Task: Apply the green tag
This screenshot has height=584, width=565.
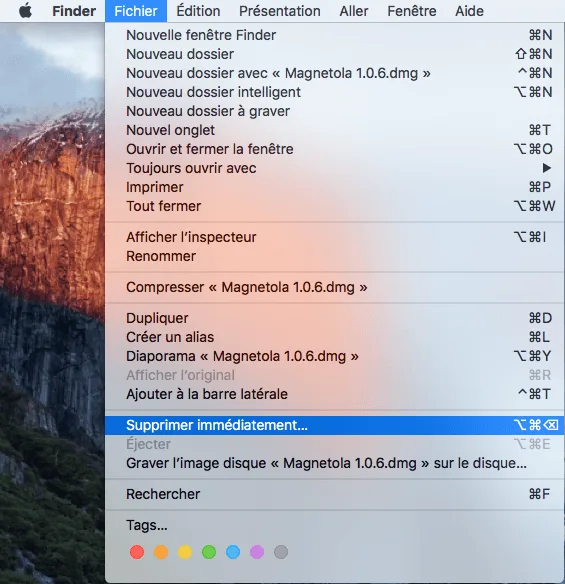Action: coord(209,552)
